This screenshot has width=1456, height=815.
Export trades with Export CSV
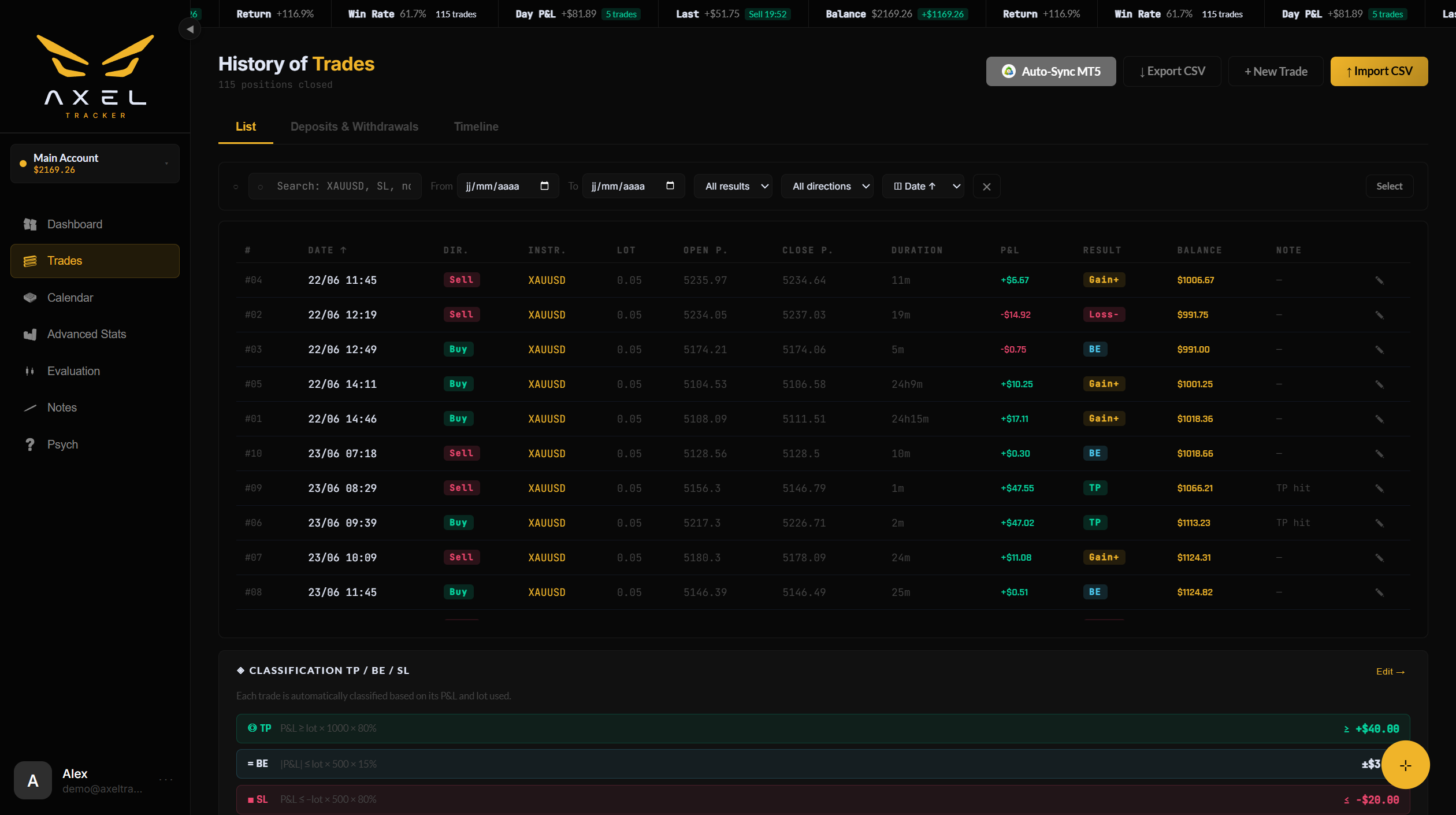point(1172,71)
